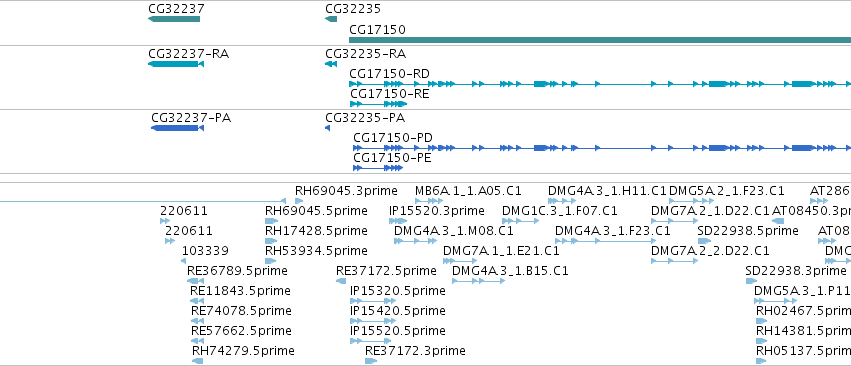Image resolution: width=851 pixels, height=366 pixels.
Task: Click the CG32237-PA protein feature bar
Action: pyautogui.click(x=177, y=128)
